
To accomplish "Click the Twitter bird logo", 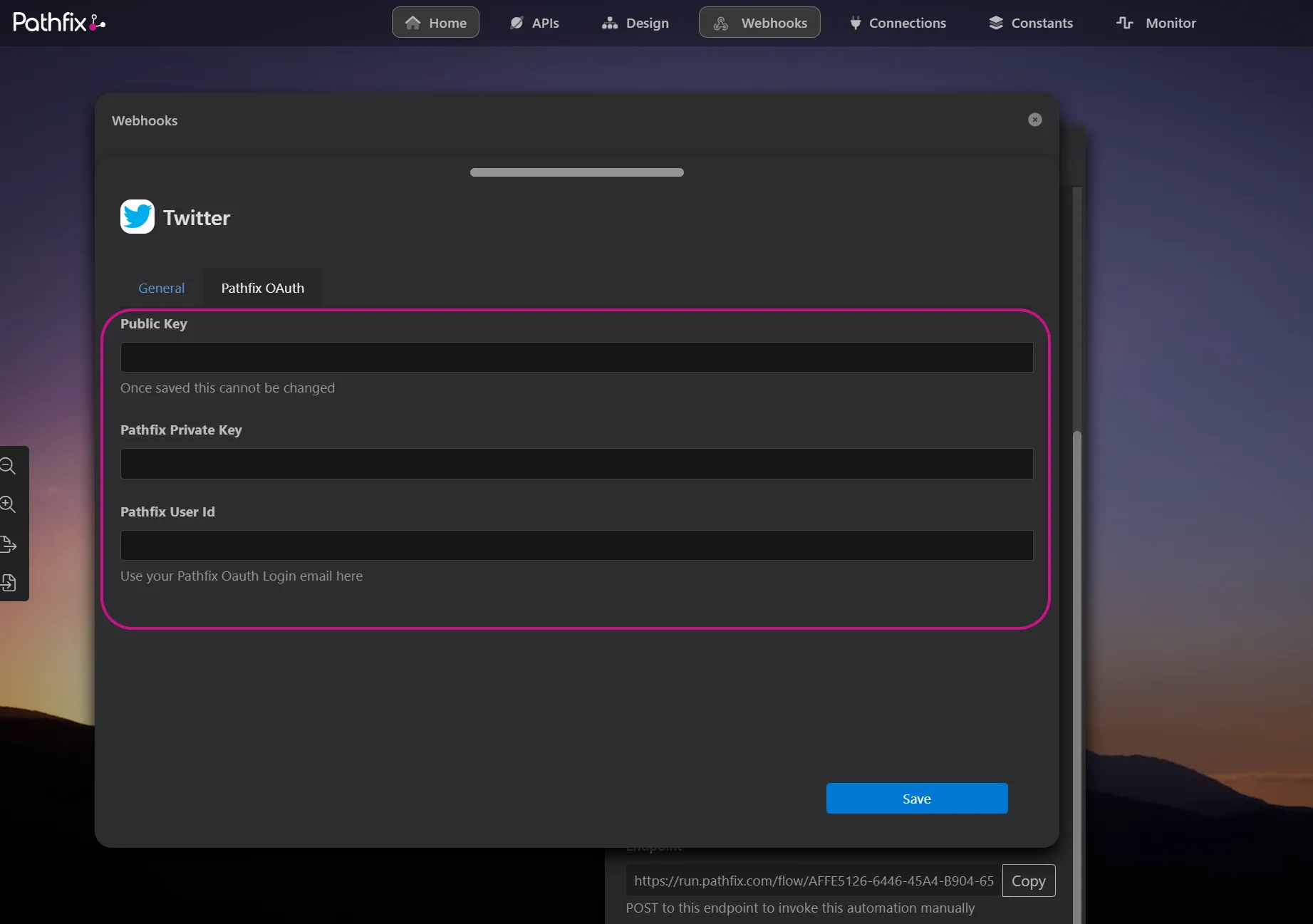I will coord(137,217).
